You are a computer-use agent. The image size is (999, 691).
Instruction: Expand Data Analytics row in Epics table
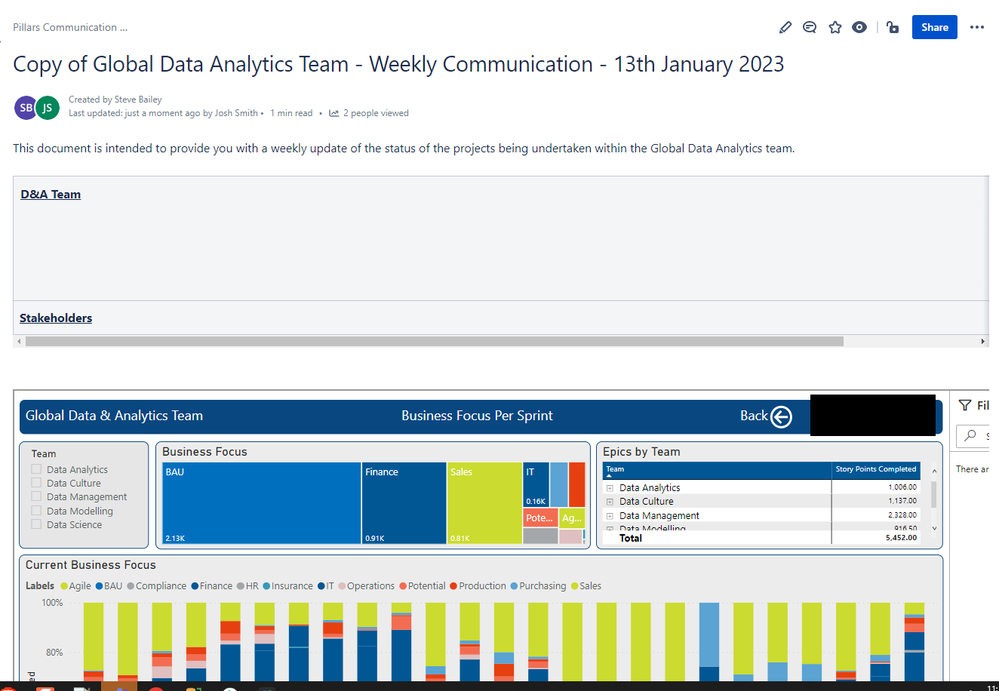coord(610,488)
